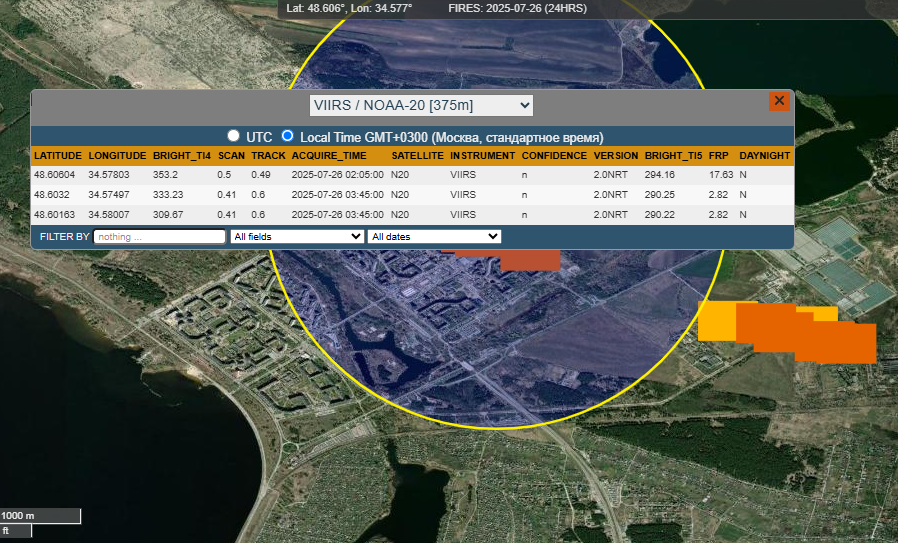
Task: Click the FILTER BY text input field
Action: [x=160, y=237]
